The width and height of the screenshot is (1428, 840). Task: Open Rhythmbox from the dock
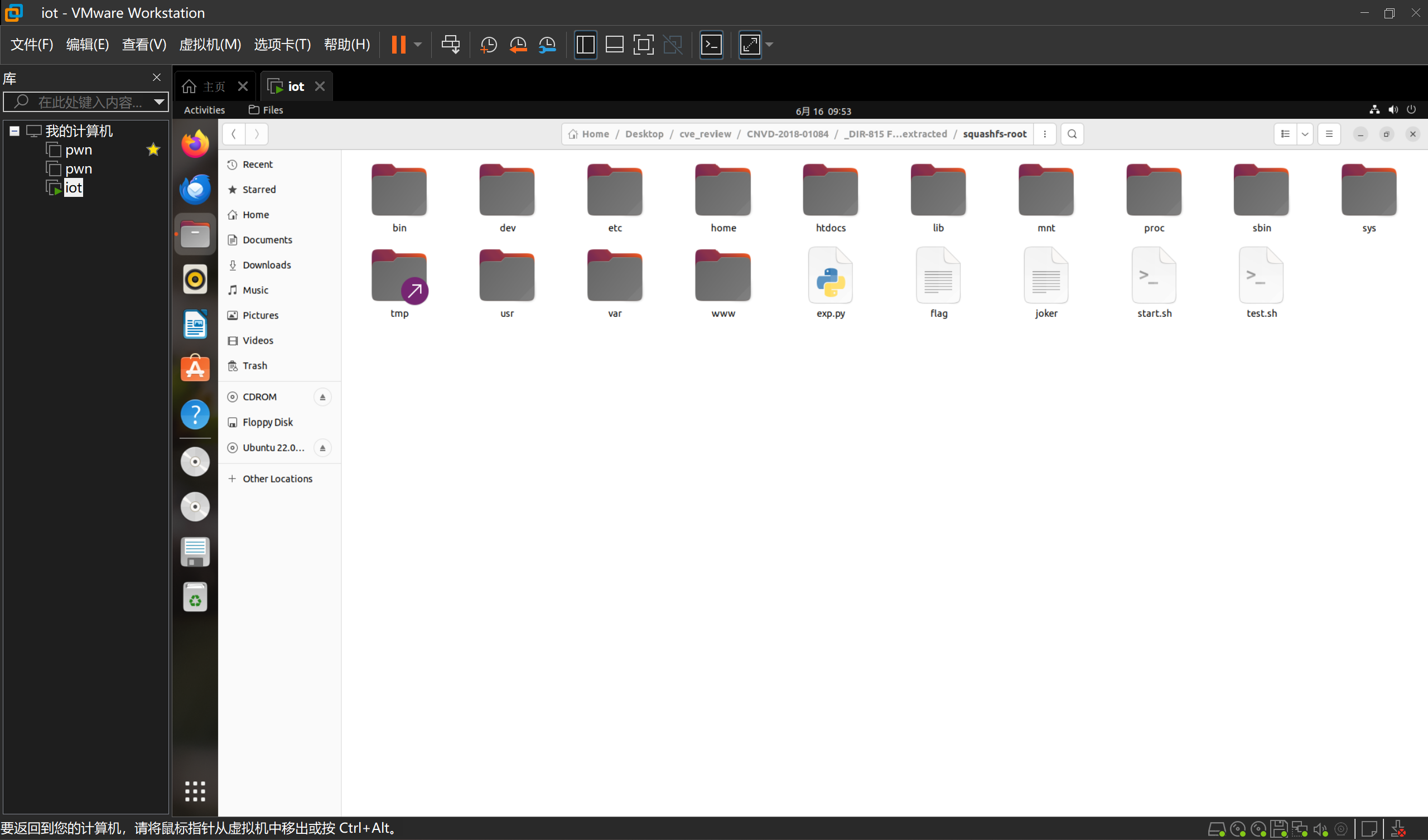tap(195, 279)
